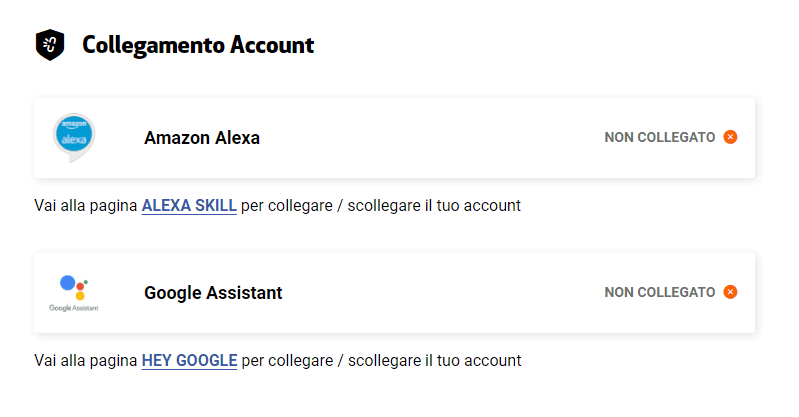This screenshot has width=799, height=417.
Task: Click "Vai alla pagina" before ALEXA SKILL
Action: [86, 206]
